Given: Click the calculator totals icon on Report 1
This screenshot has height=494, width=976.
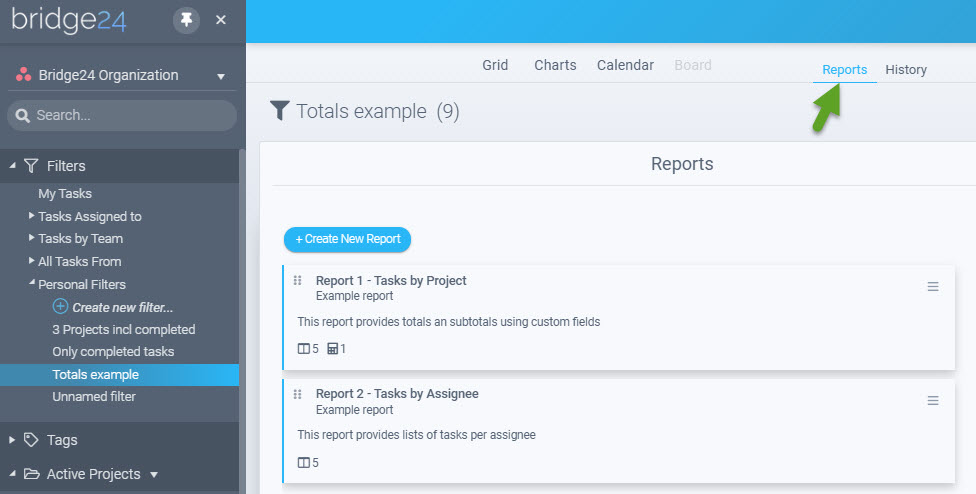Looking at the screenshot, I should (332, 349).
